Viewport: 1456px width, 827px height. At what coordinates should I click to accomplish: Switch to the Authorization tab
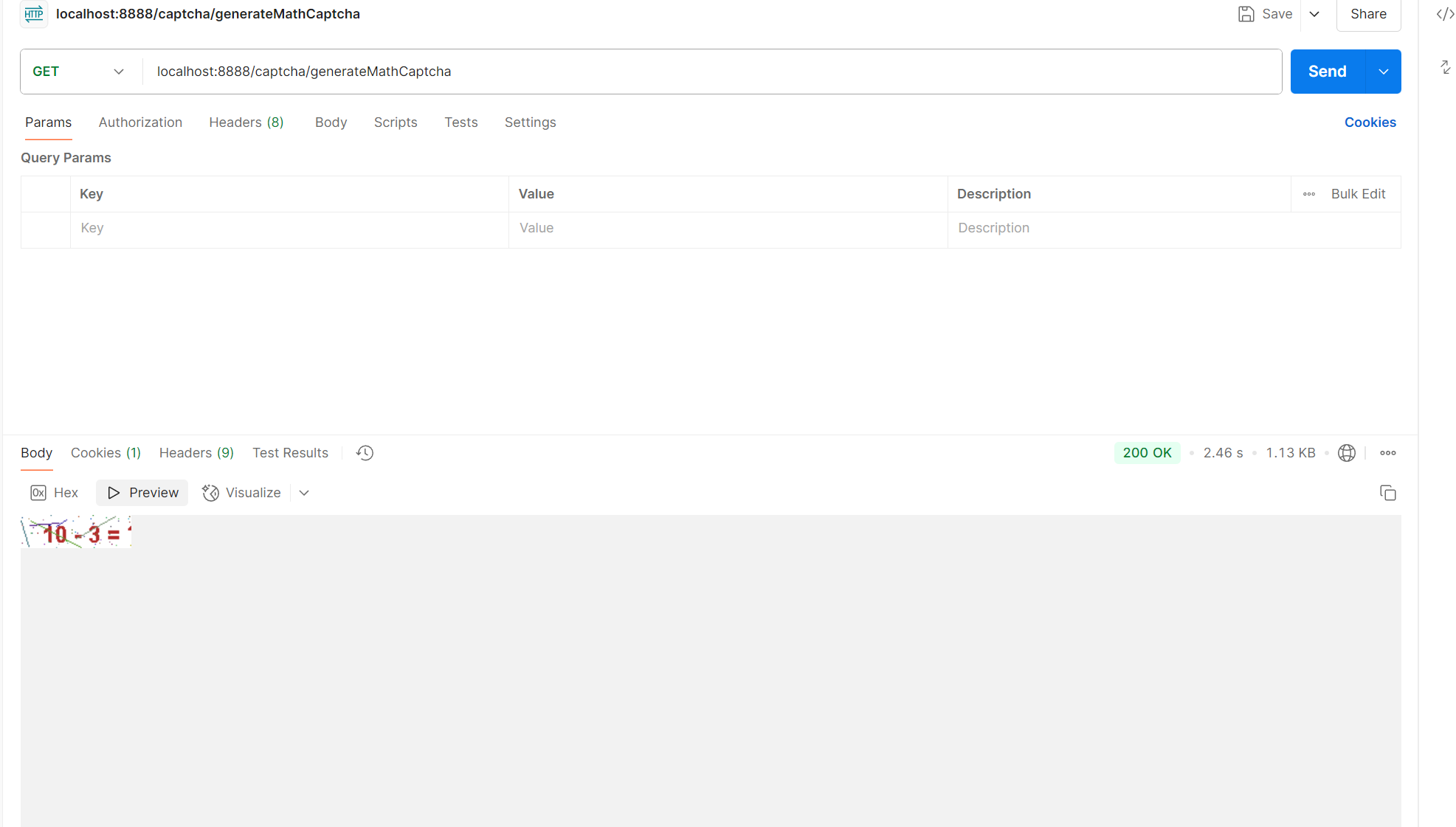click(x=140, y=122)
